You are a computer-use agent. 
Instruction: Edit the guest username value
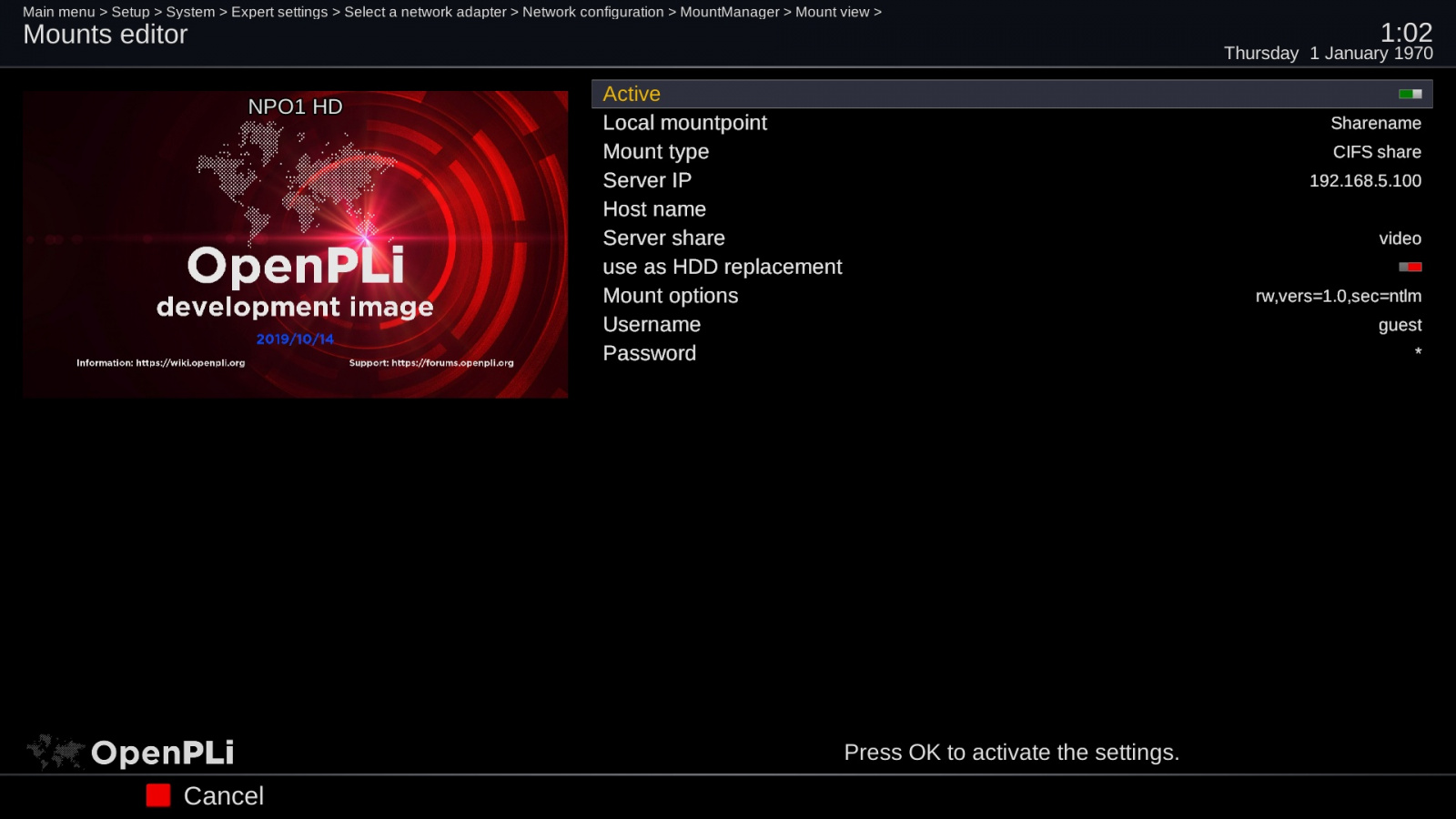click(1400, 325)
